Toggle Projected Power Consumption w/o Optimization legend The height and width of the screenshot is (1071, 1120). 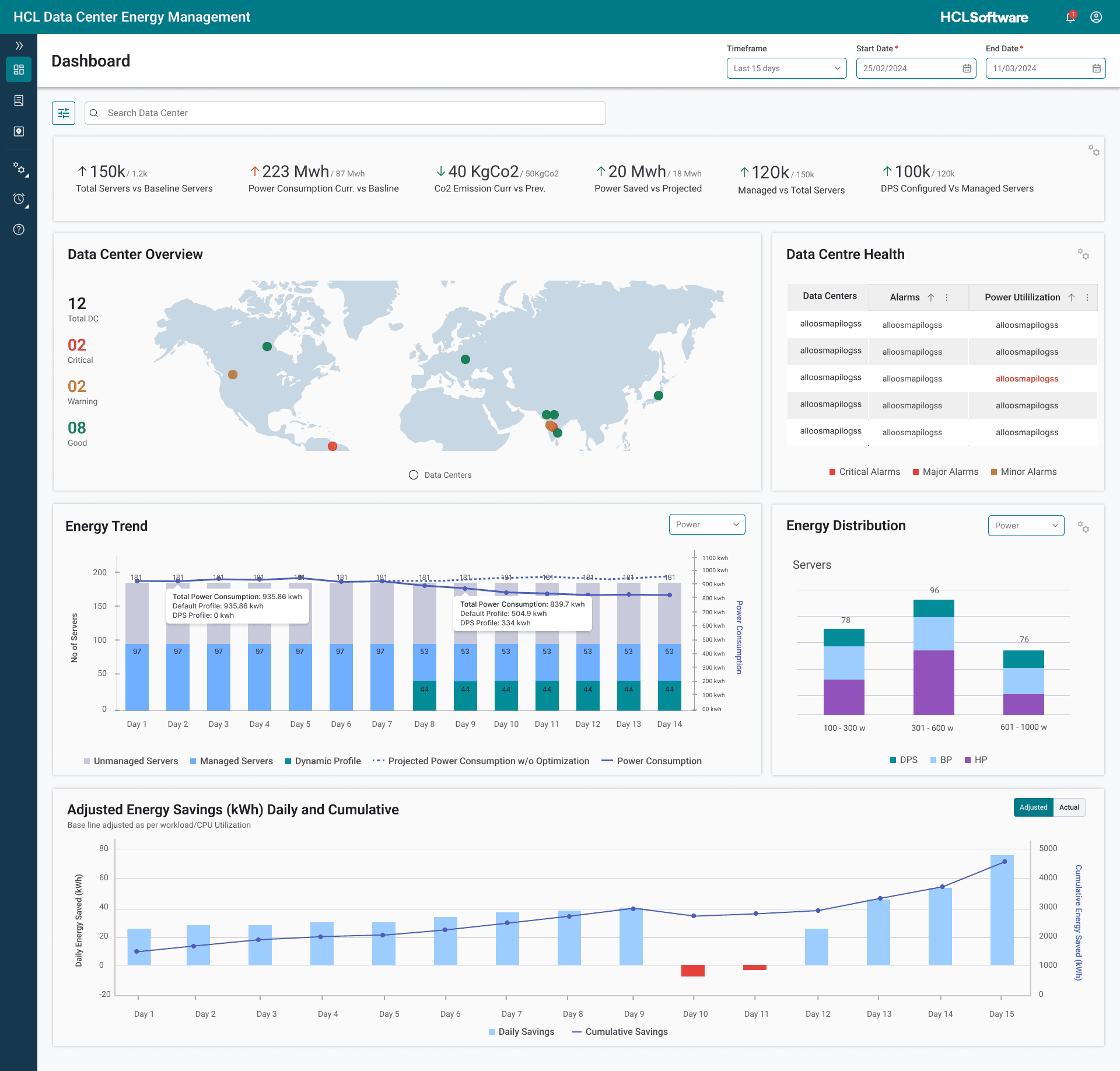coord(481,761)
